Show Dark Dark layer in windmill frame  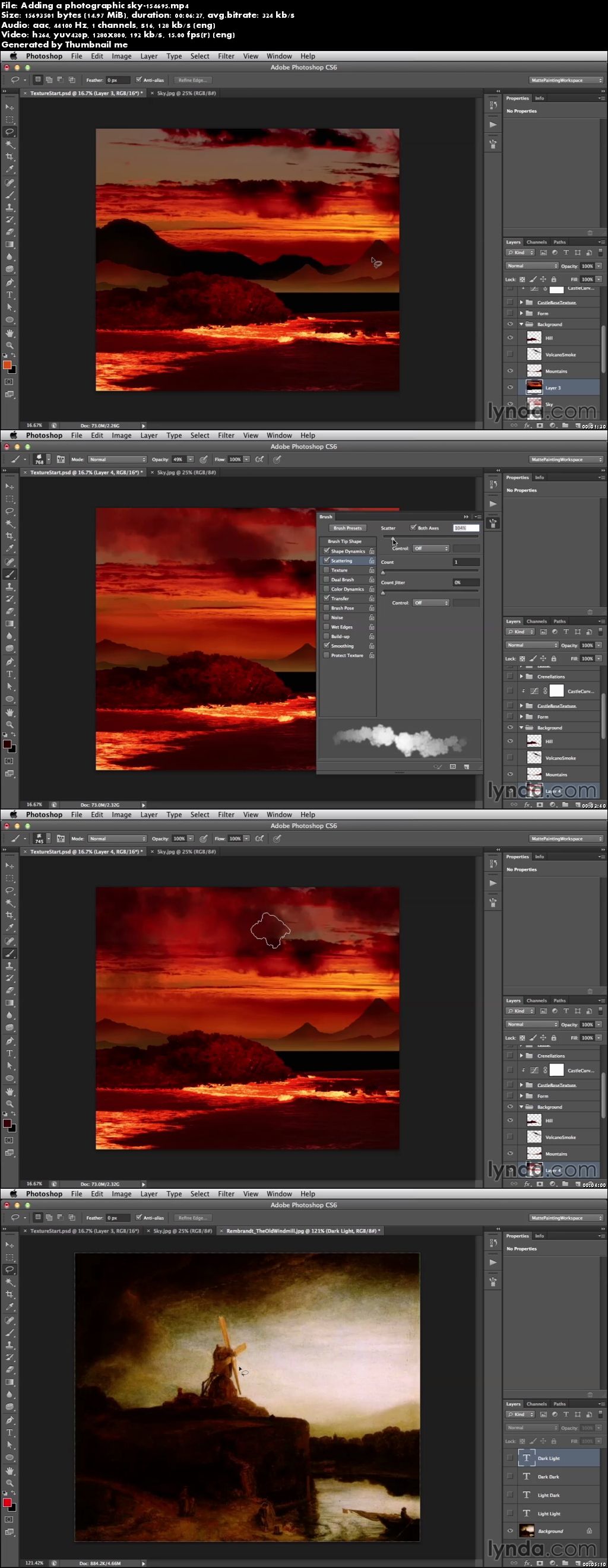click(510, 1477)
